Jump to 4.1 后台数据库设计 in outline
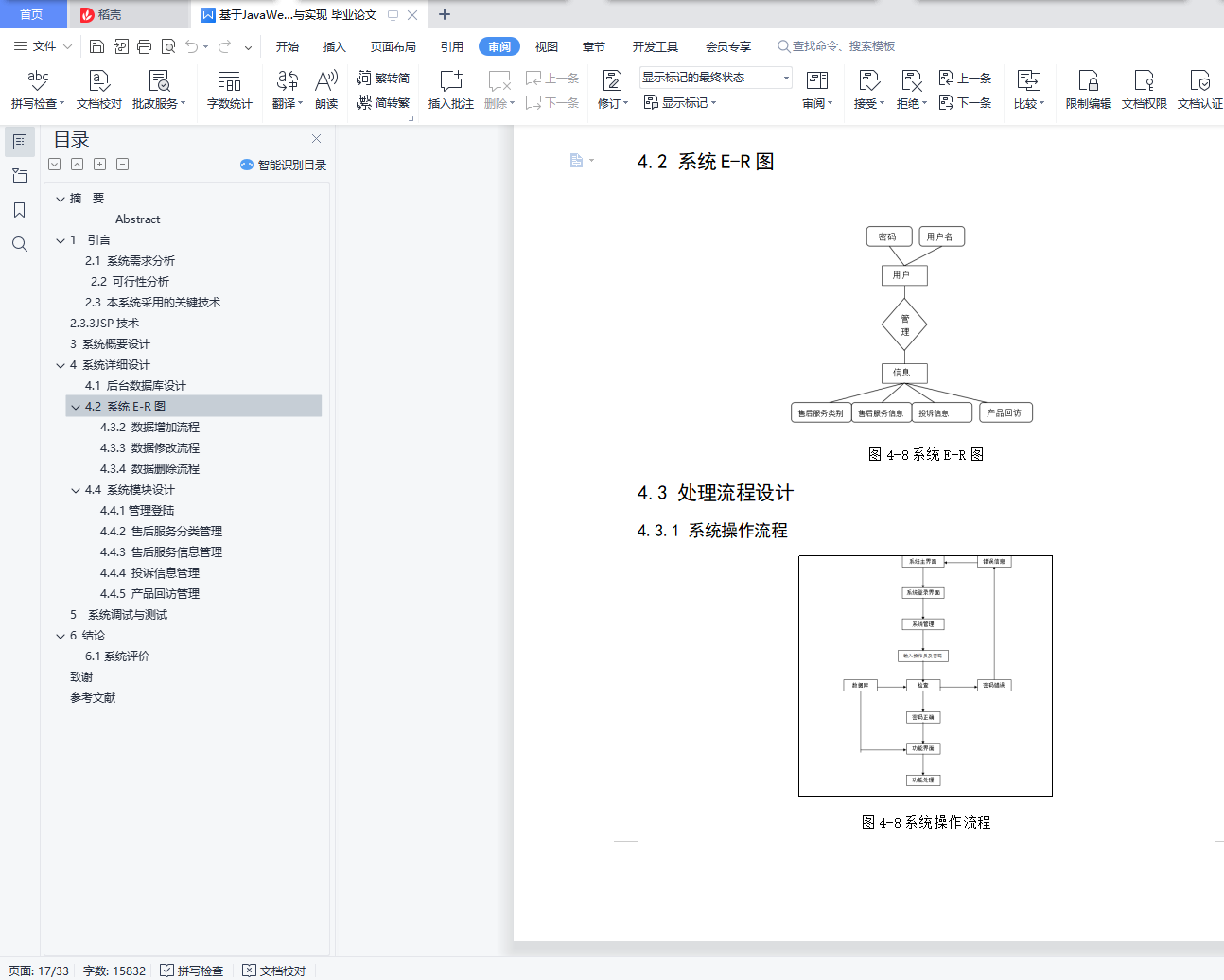The height and width of the screenshot is (980, 1224). pyautogui.click(x=135, y=386)
